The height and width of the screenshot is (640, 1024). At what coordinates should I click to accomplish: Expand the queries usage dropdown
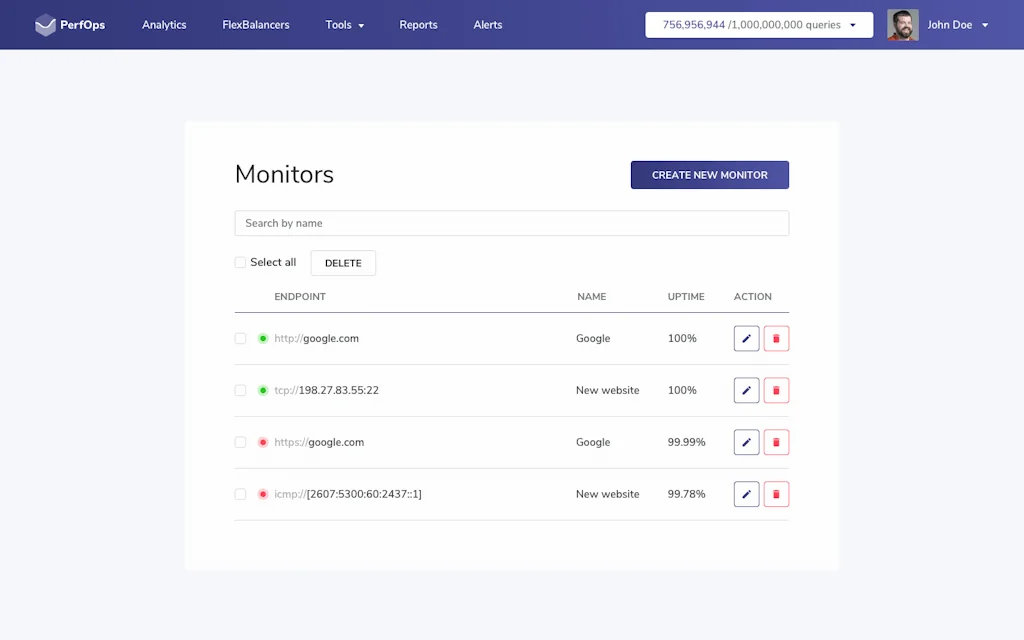(x=855, y=25)
